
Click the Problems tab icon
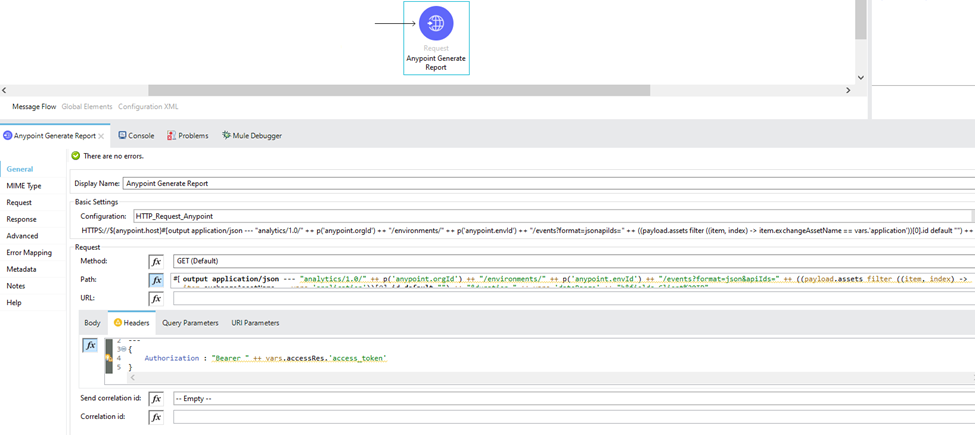pos(171,135)
